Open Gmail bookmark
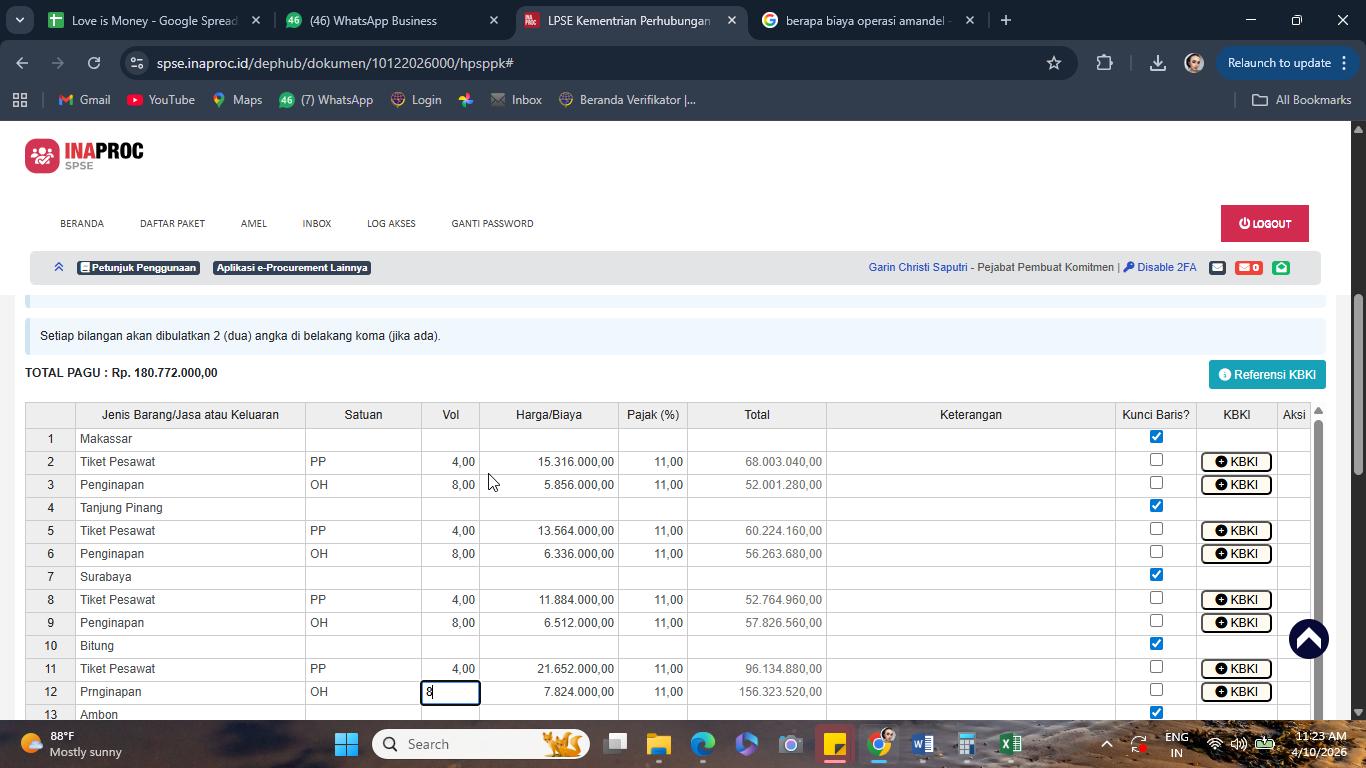The height and width of the screenshot is (768, 1366). pyautogui.click(x=84, y=100)
